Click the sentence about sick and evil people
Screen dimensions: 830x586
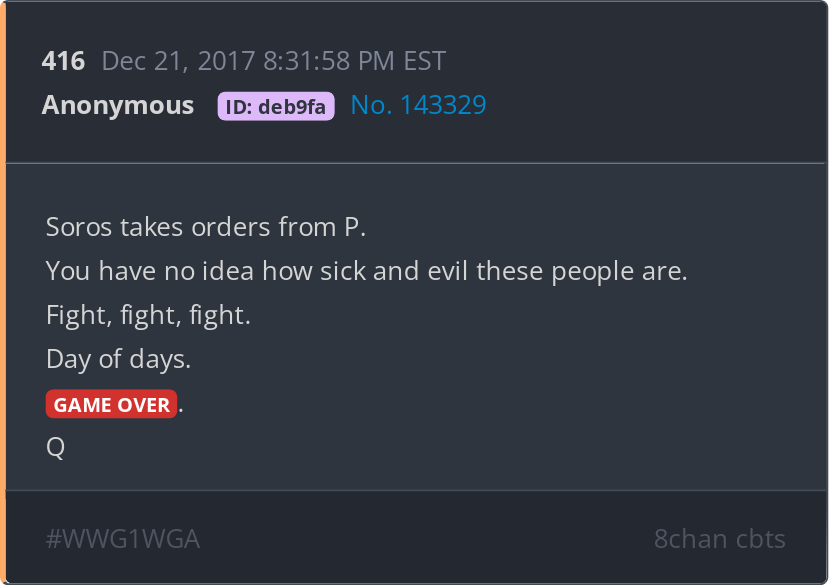[366, 271]
